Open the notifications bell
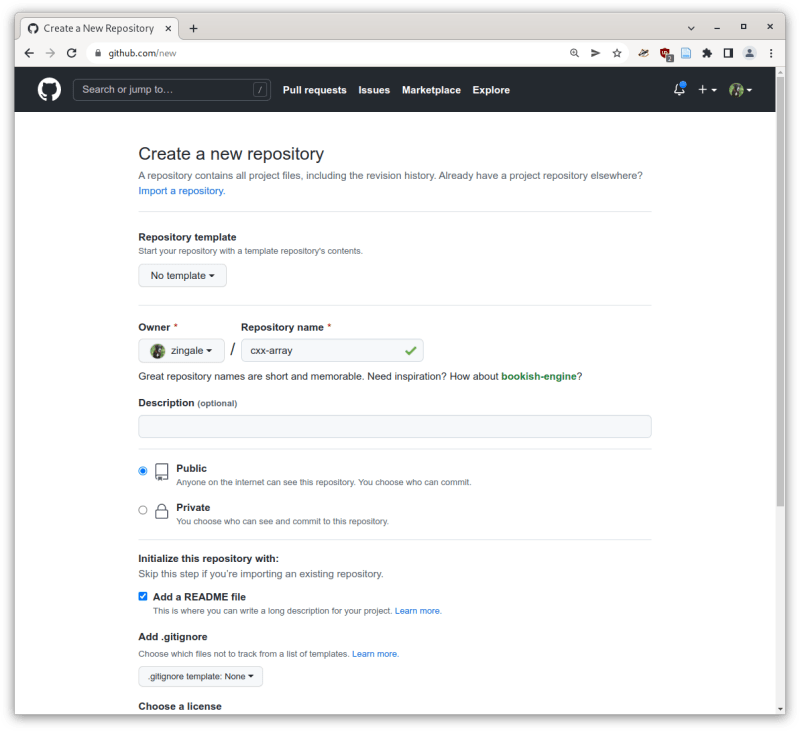This screenshot has width=800, height=731. (679, 89)
